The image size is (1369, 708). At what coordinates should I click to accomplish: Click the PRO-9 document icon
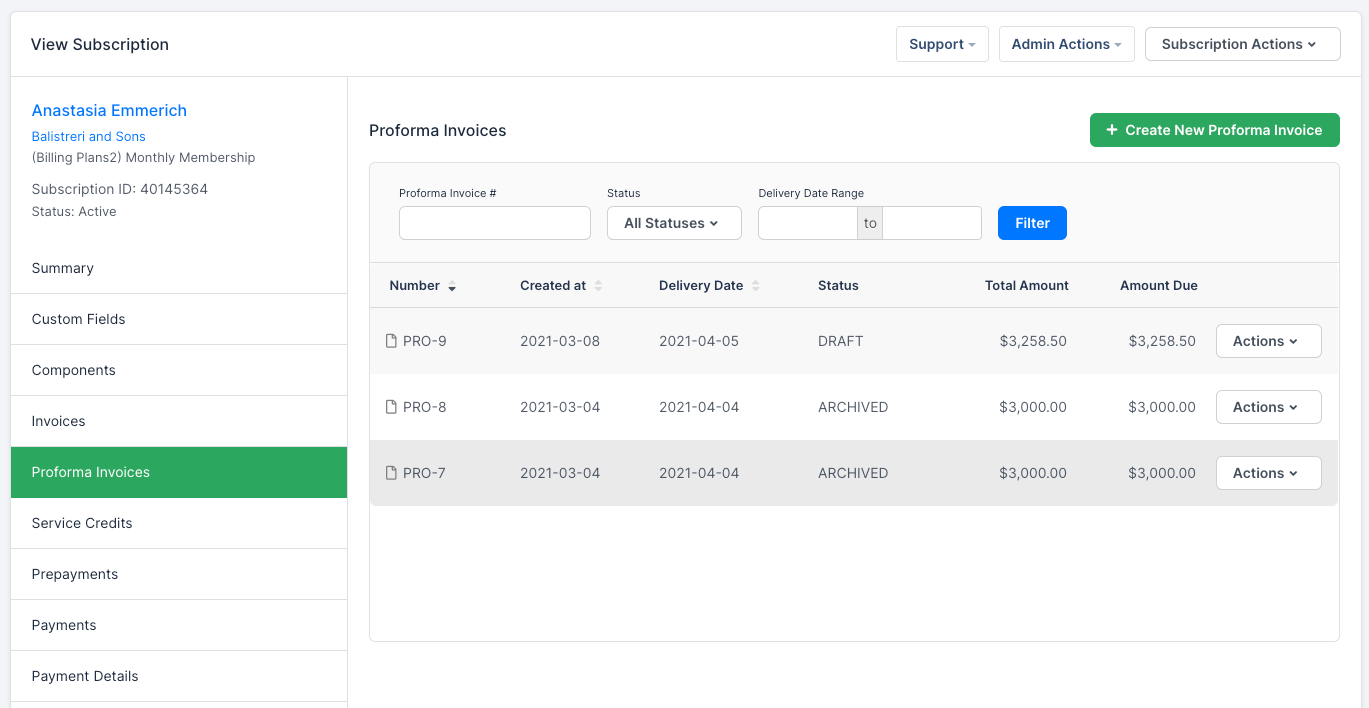click(x=392, y=341)
